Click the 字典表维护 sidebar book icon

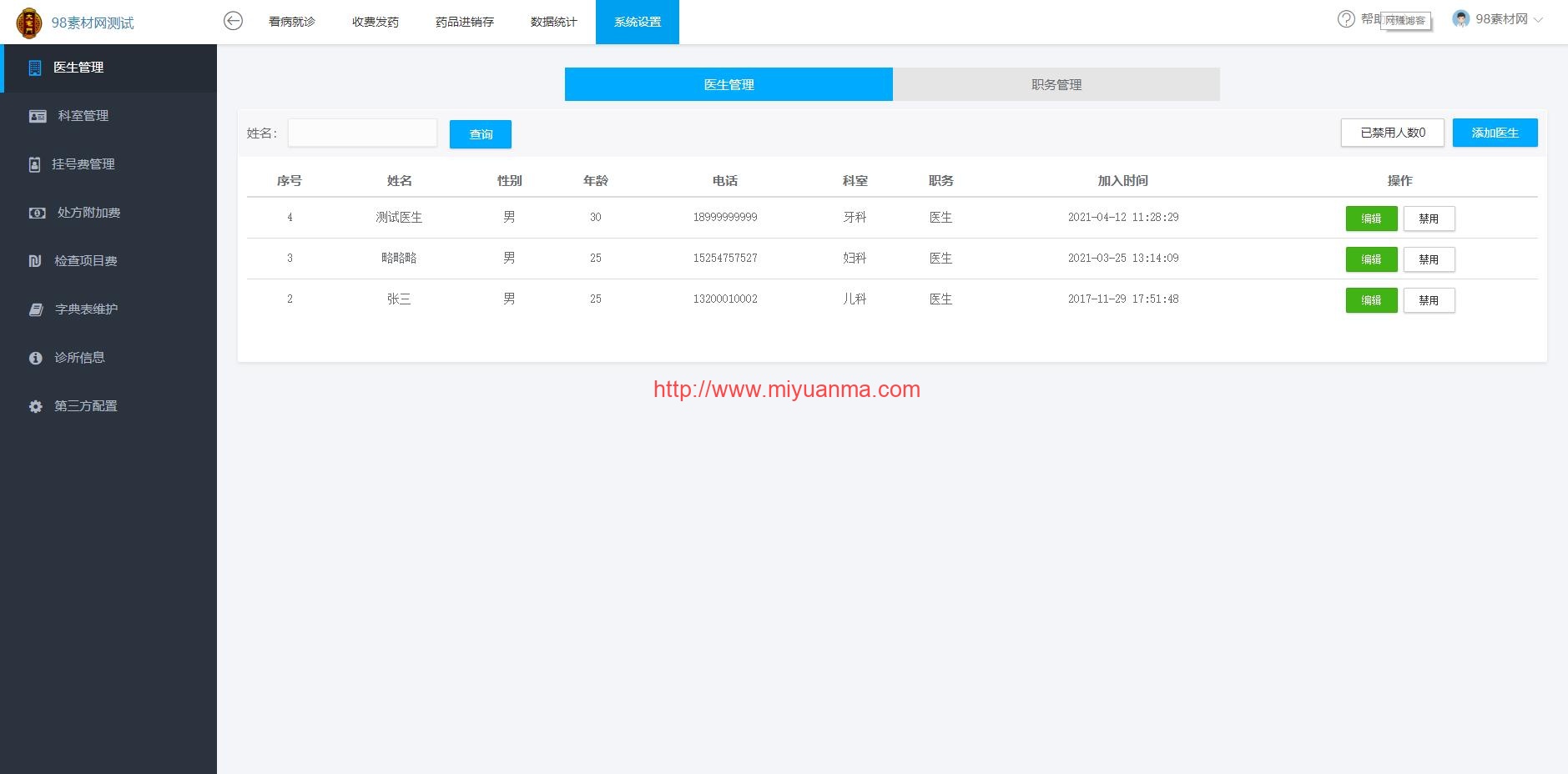pyautogui.click(x=36, y=309)
